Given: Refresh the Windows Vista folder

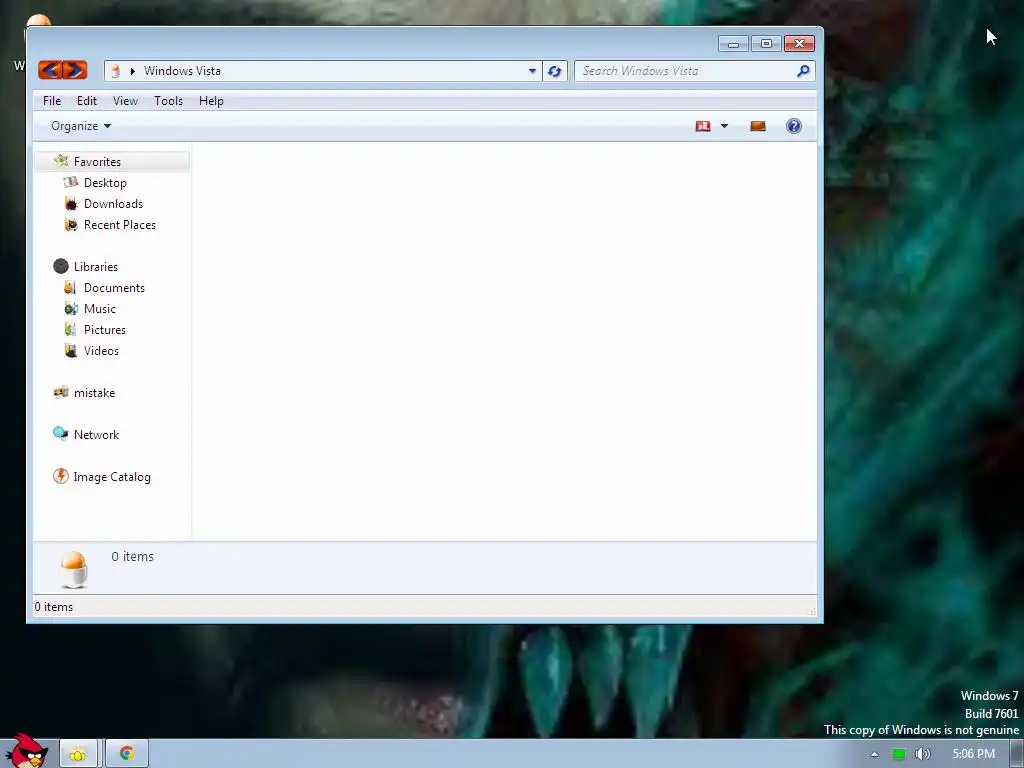Looking at the screenshot, I should coord(554,71).
